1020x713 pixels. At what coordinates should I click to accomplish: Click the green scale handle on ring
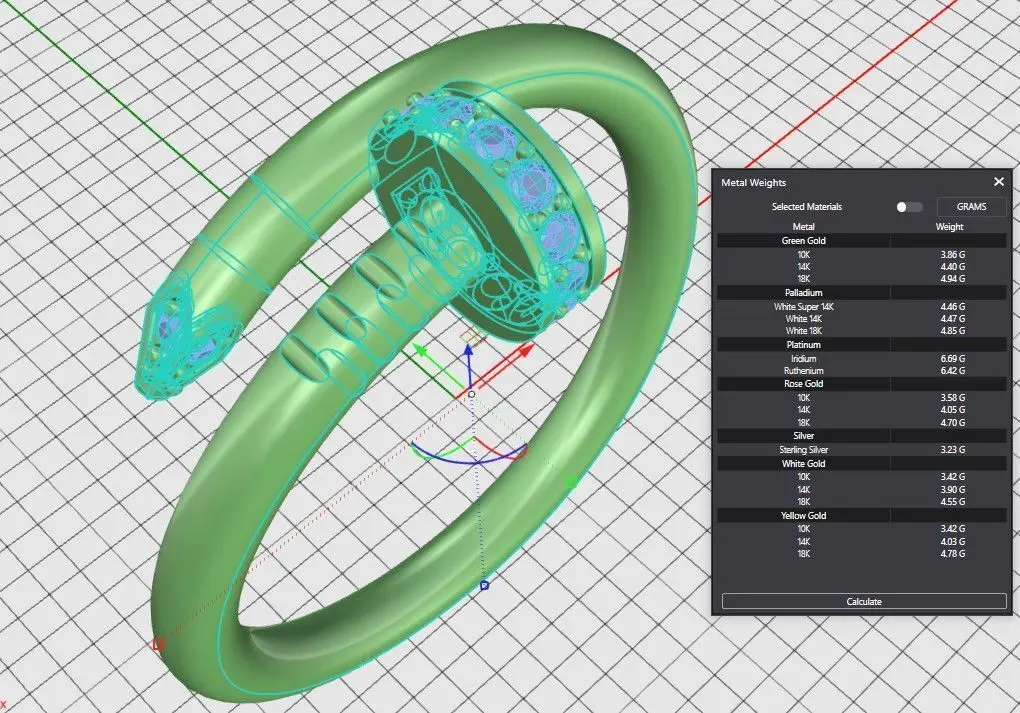coord(570,482)
